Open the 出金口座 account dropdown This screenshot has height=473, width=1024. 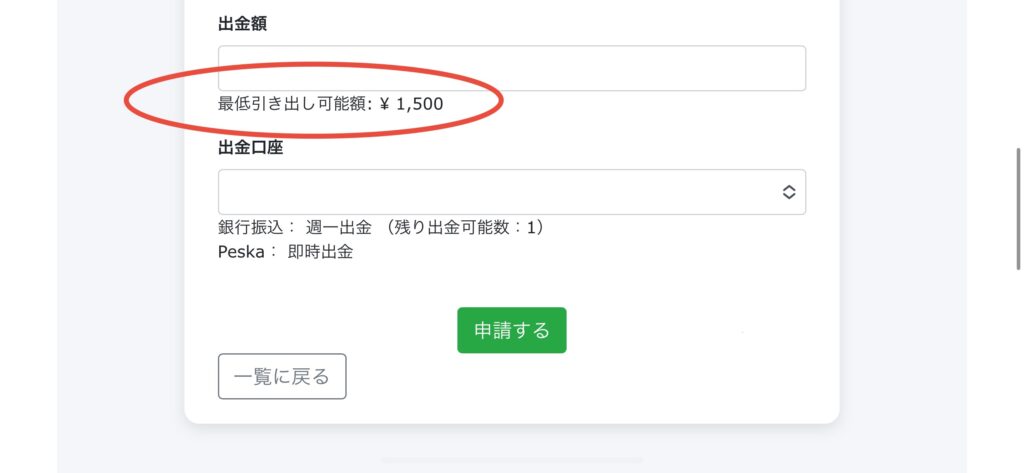tap(500, 192)
